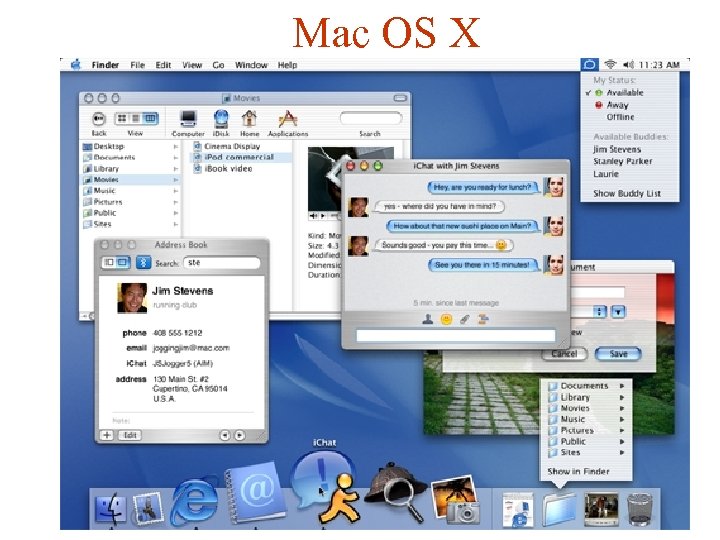Open the Apple menu
The image size is (720, 540).
(76, 65)
